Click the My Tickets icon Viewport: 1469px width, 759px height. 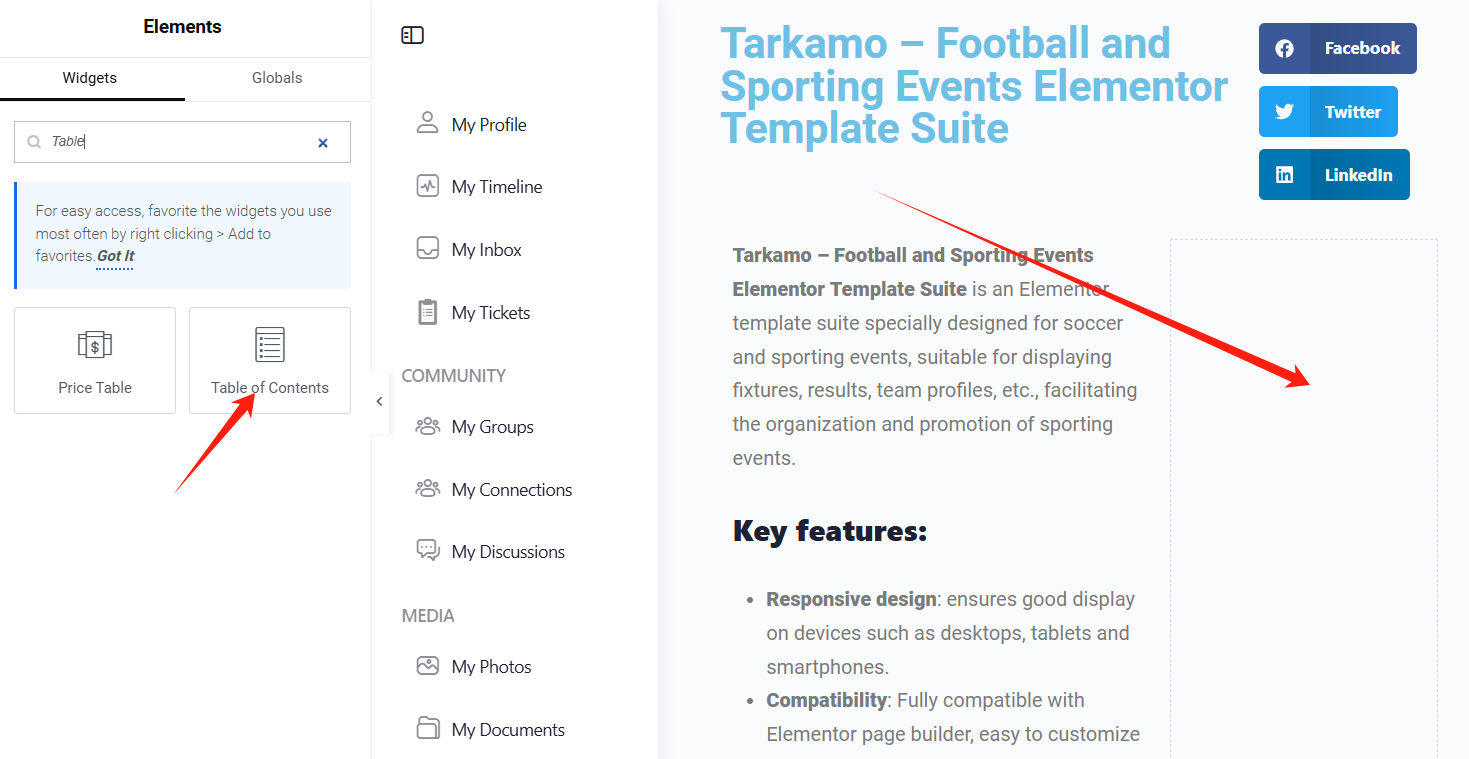pyautogui.click(x=427, y=311)
